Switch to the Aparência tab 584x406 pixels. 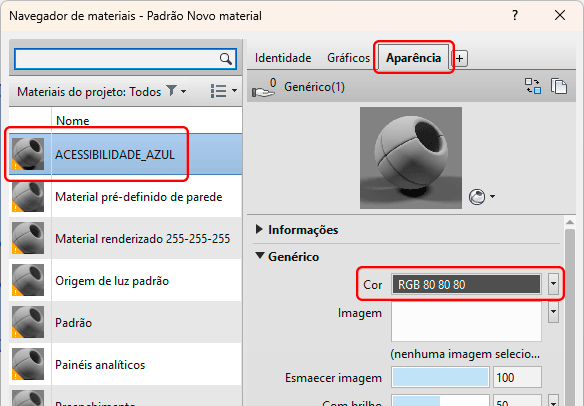tap(413, 58)
